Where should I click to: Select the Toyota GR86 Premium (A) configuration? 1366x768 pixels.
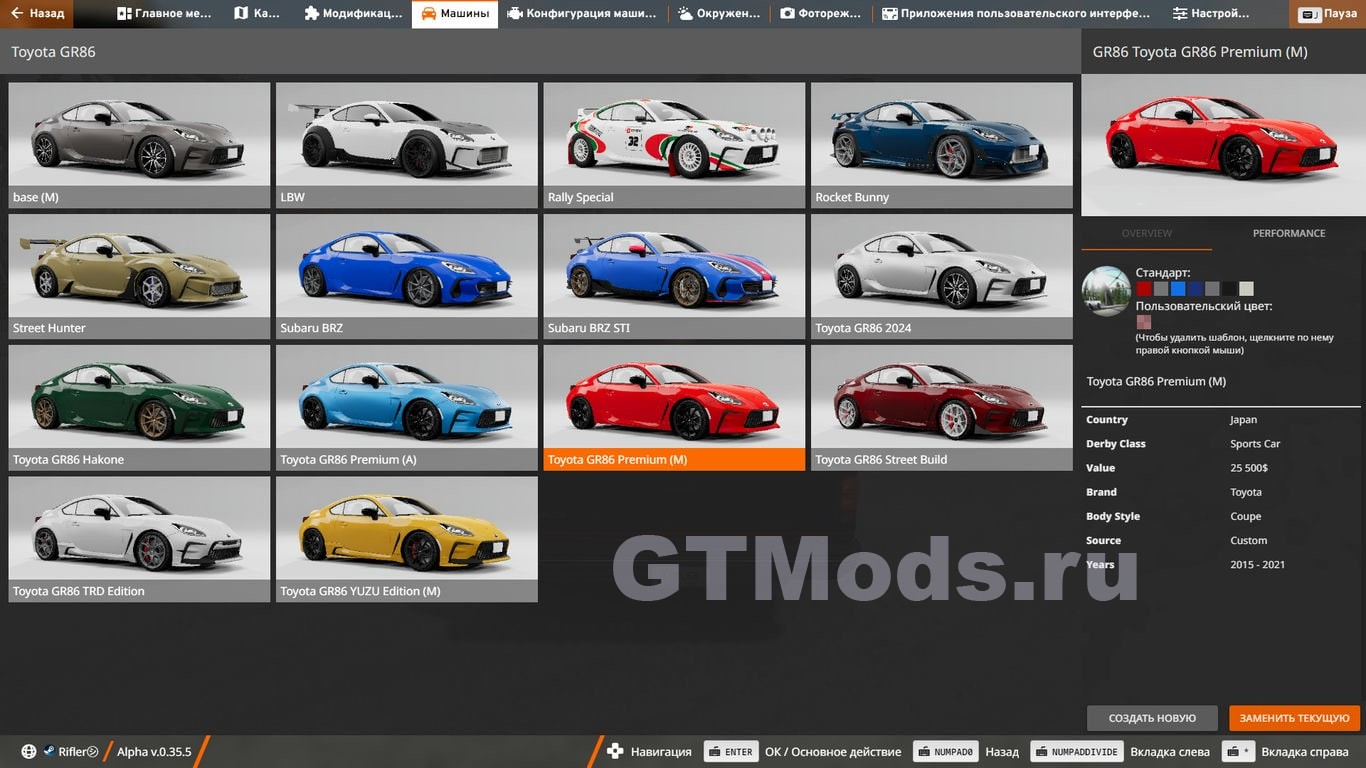[x=407, y=408]
